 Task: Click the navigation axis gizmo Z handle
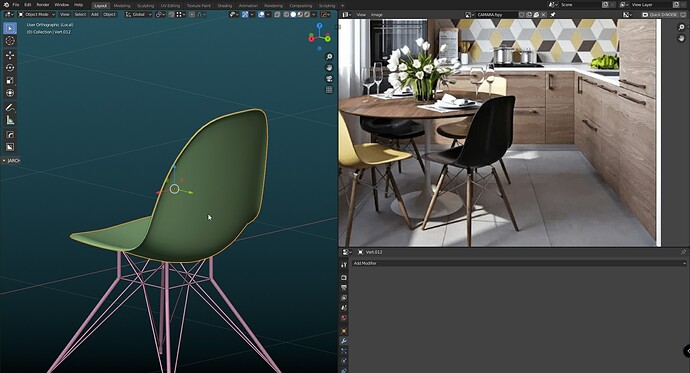tap(319, 26)
